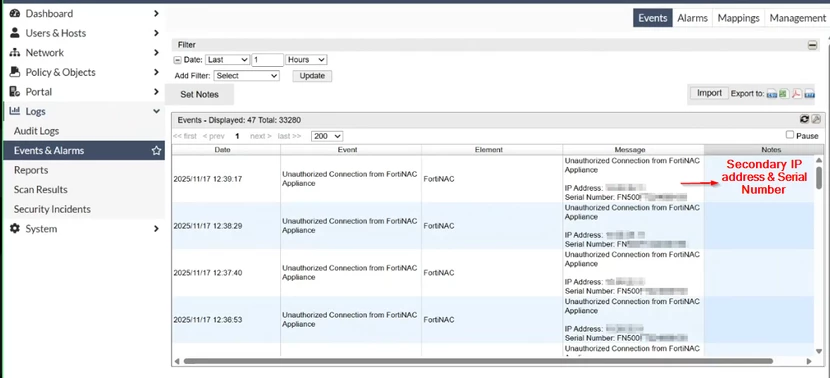Export events to Excel spreadsheet
The width and height of the screenshot is (830, 378).
click(784, 94)
